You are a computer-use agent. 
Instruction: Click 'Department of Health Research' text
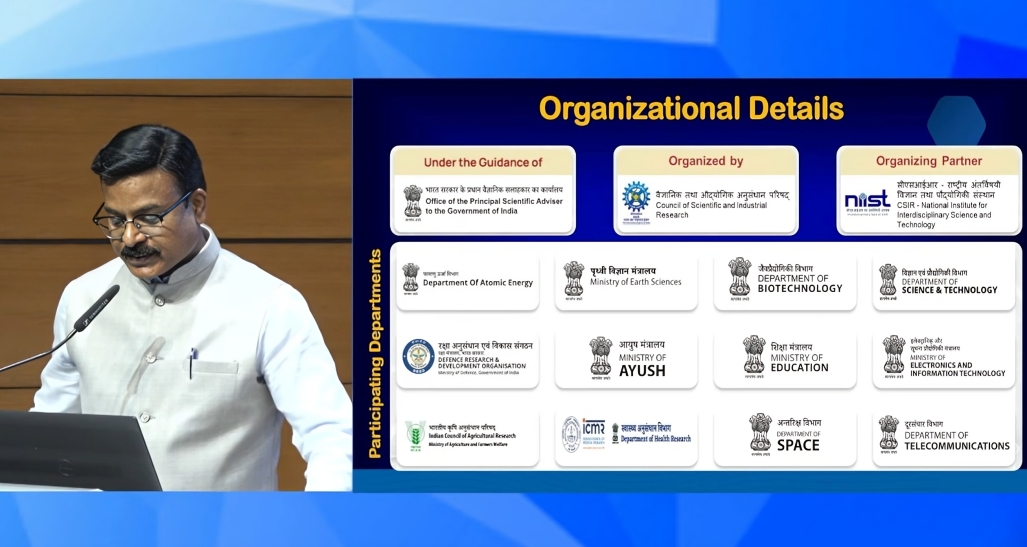[656, 439]
